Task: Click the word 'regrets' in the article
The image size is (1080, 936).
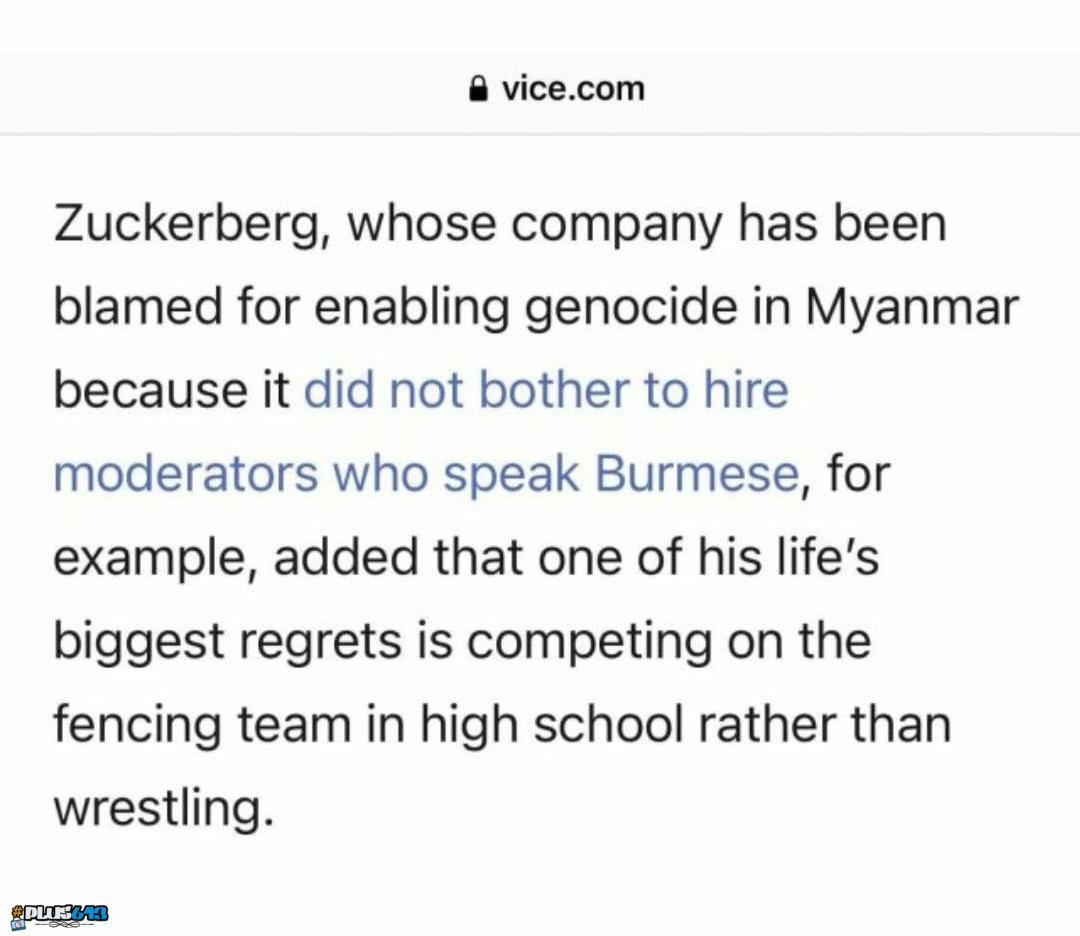Action: [320, 641]
